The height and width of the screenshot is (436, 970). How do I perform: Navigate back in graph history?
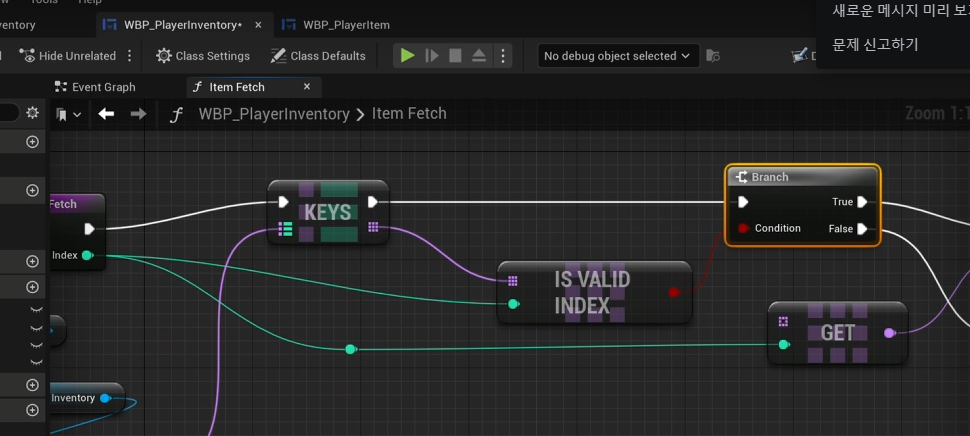[106, 114]
